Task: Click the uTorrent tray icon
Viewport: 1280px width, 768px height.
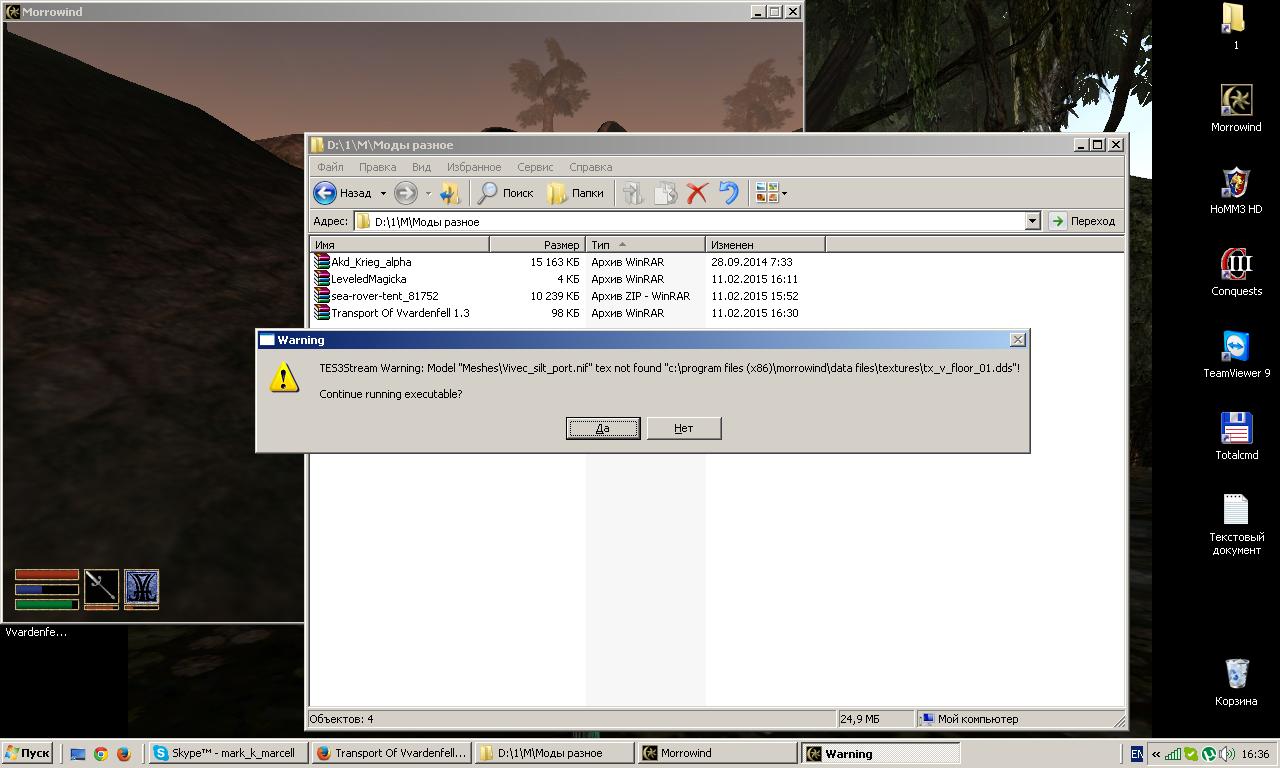Action: click(x=1209, y=754)
